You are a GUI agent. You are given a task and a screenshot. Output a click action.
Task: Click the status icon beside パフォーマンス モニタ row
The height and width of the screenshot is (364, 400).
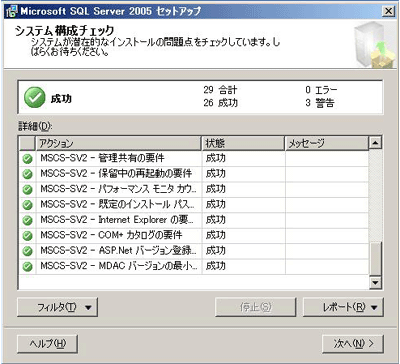coord(27,189)
